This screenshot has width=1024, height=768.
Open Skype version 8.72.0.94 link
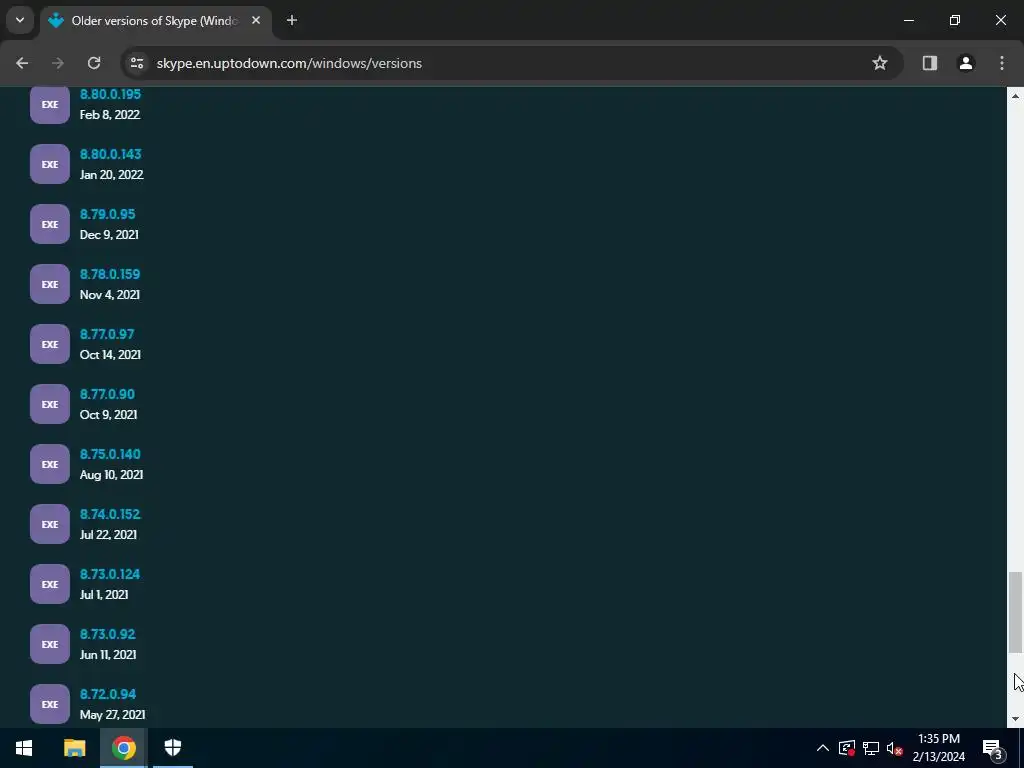click(x=108, y=695)
